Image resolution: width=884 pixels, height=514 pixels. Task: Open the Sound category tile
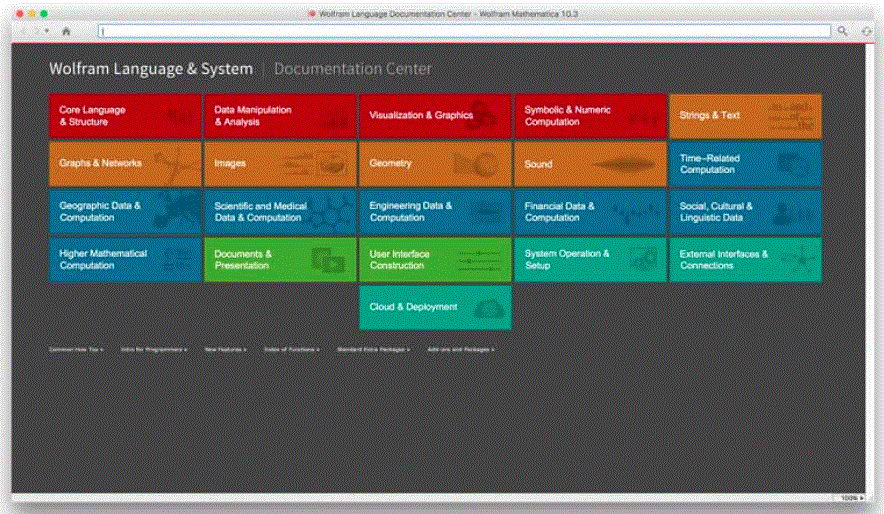[590, 164]
